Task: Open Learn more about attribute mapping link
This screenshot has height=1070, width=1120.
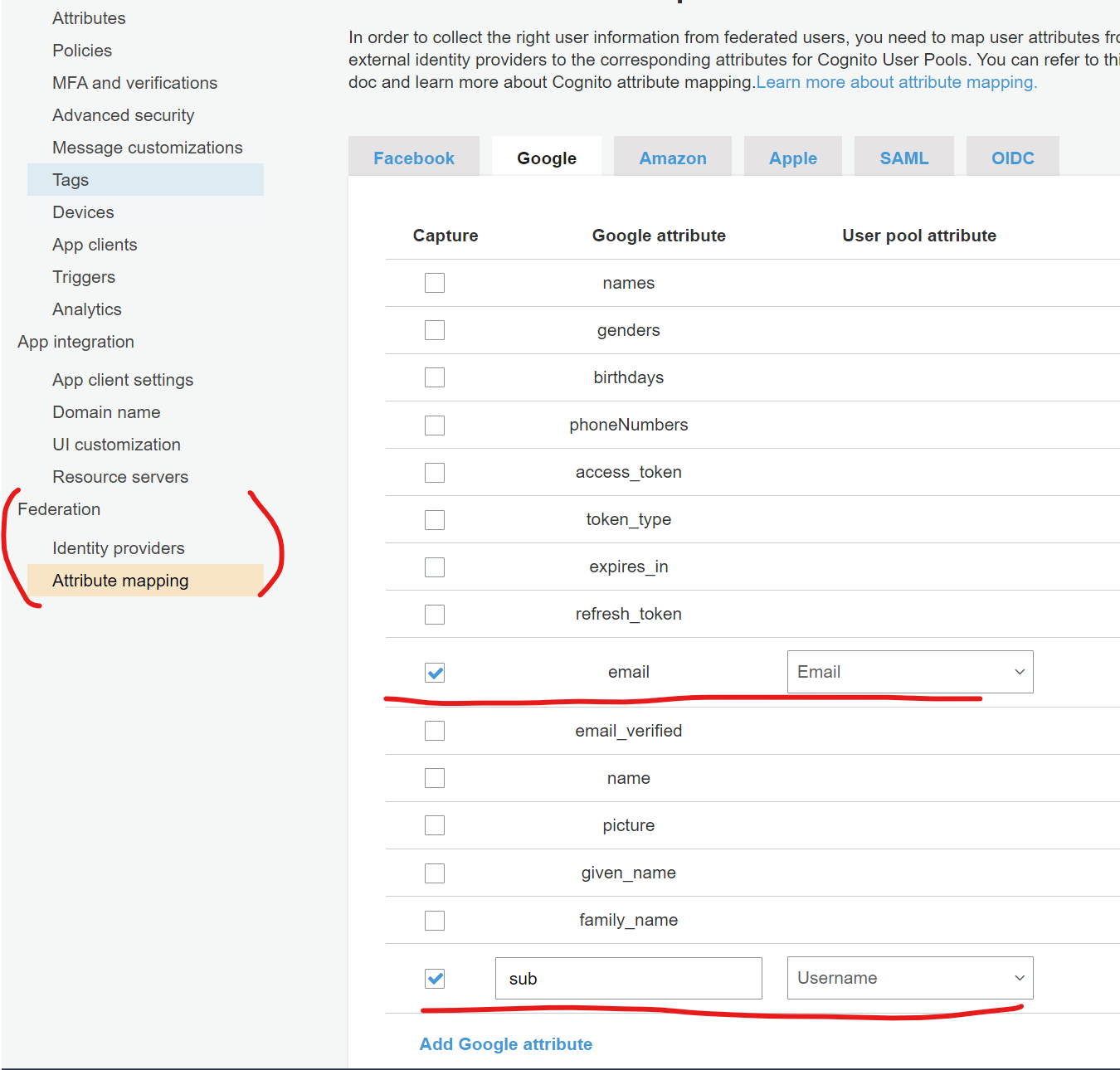Action: (897, 82)
